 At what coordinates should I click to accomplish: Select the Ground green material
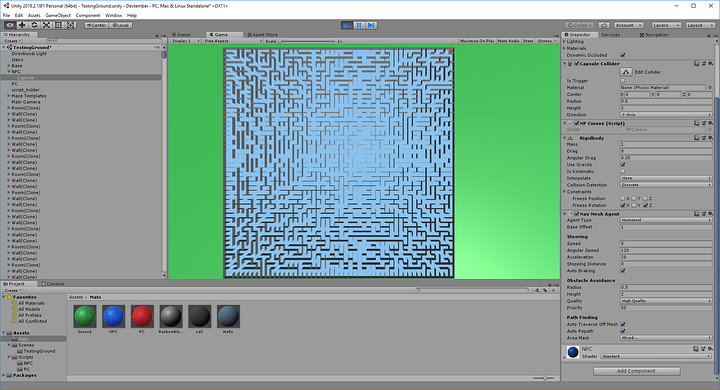[x=84, y=317]
